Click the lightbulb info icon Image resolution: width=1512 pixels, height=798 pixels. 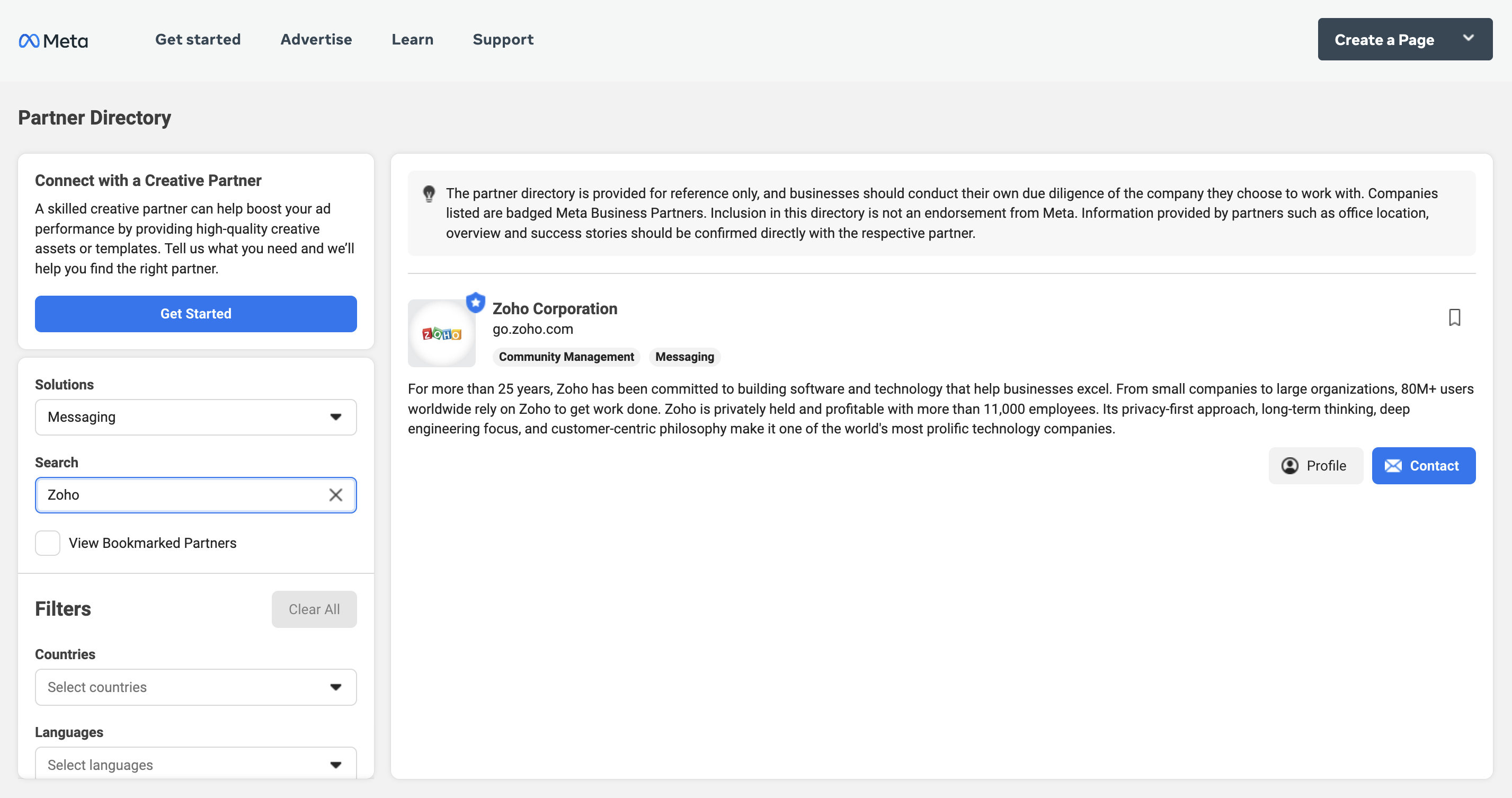(x=429, y=194)
